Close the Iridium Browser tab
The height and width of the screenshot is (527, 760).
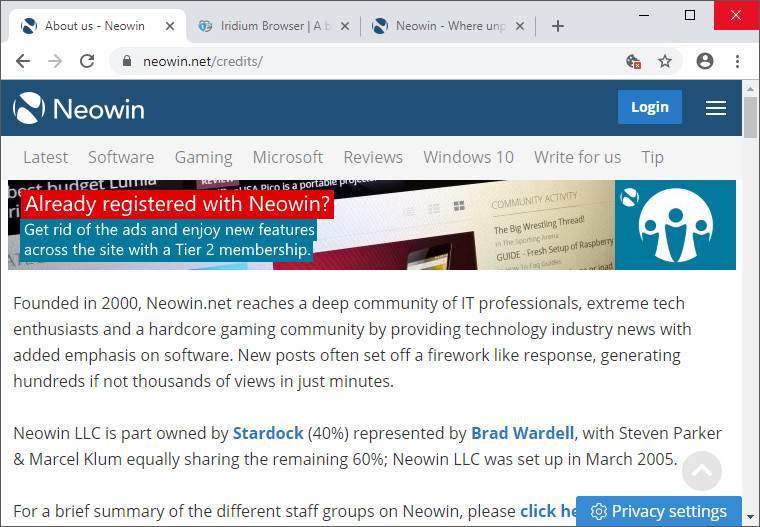tap(345, 26)
